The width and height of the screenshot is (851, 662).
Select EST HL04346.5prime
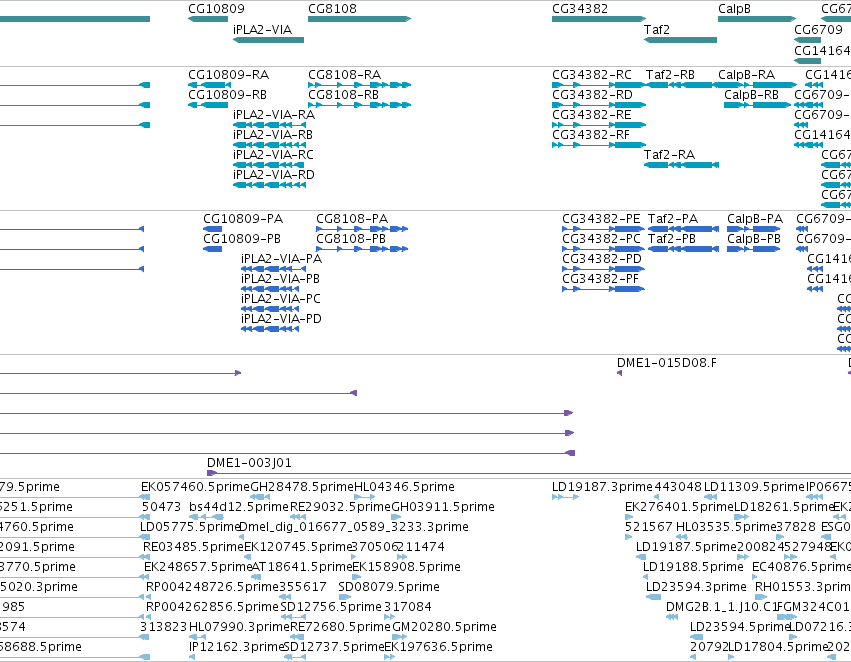(404, 487)
